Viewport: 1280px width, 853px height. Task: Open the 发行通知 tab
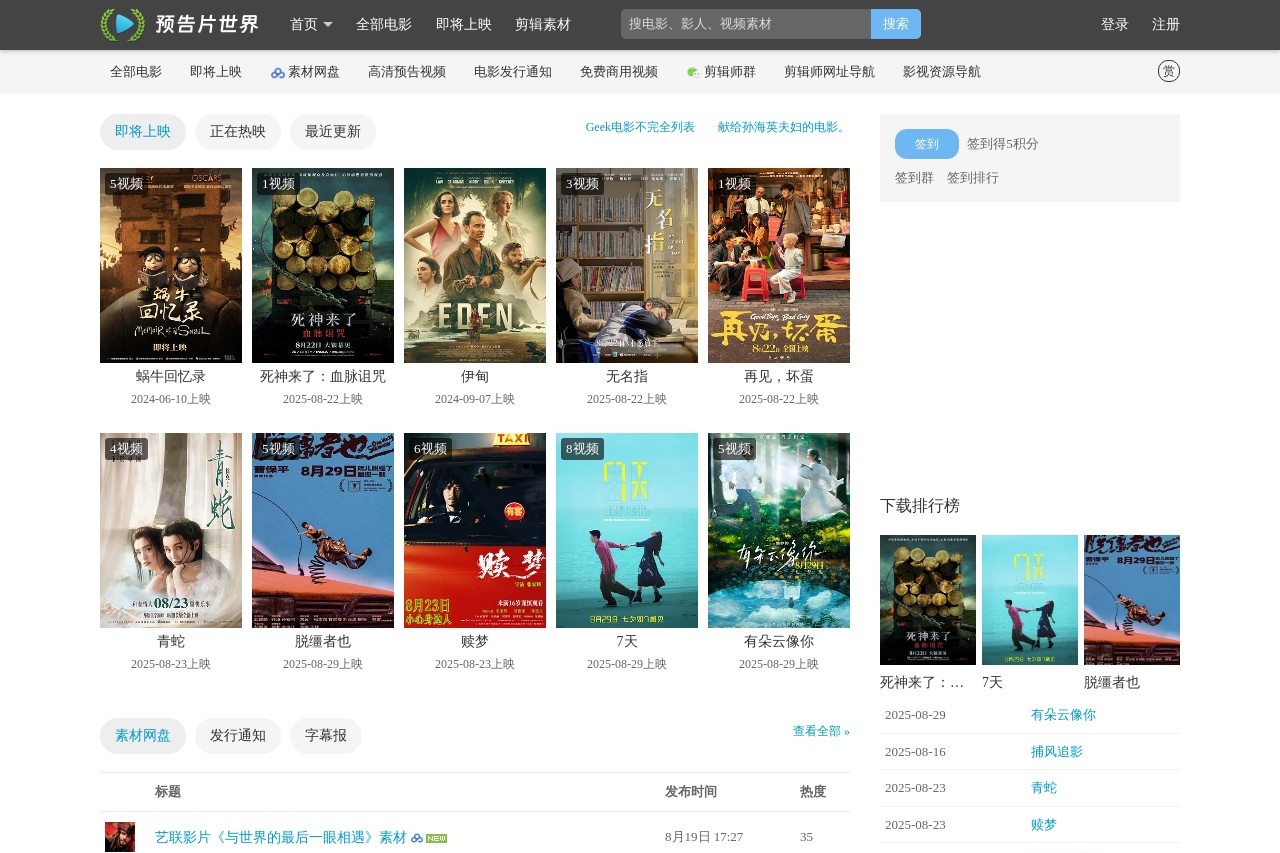coord(238,736)
